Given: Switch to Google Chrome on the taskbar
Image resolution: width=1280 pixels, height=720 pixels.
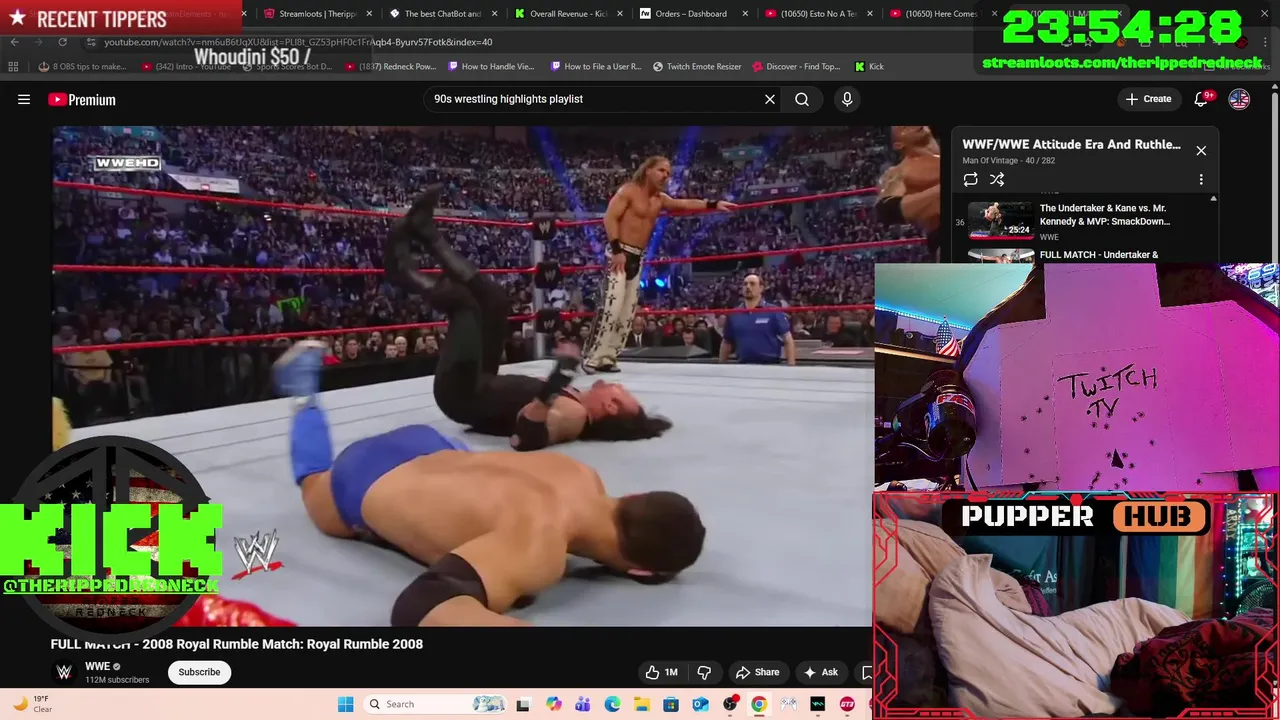Looking at the screenshot, I should [759, 704].
